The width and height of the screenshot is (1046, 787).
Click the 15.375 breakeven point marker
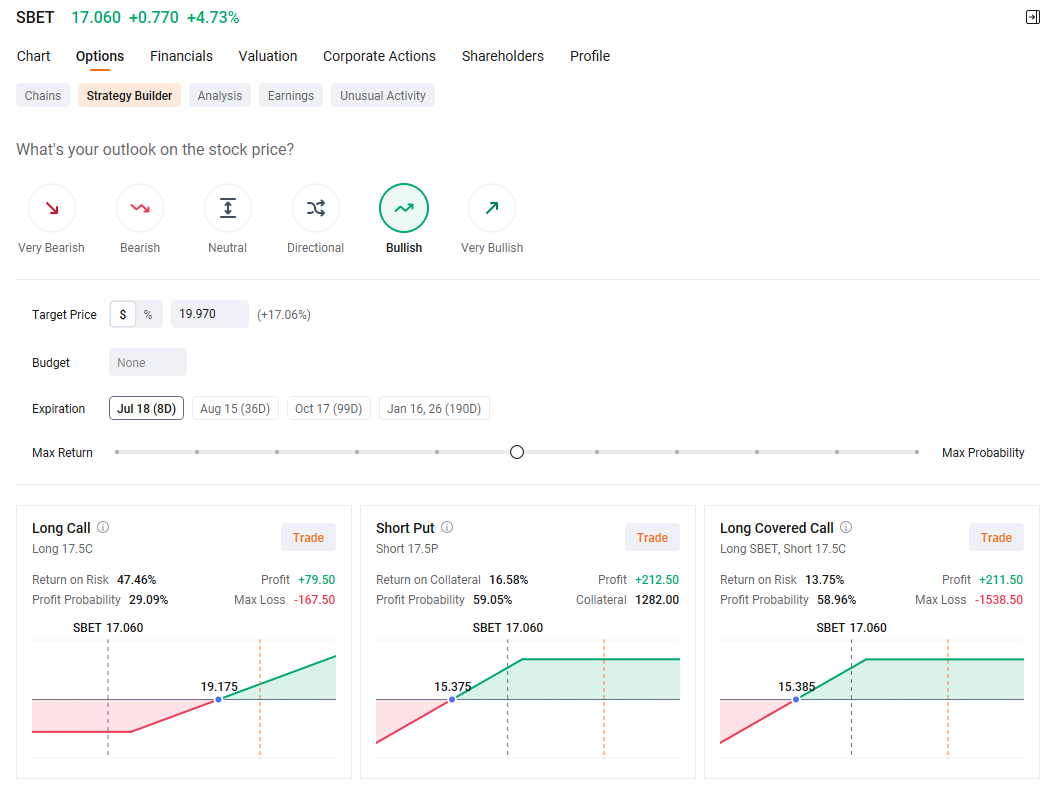click(x=452, y=700)
